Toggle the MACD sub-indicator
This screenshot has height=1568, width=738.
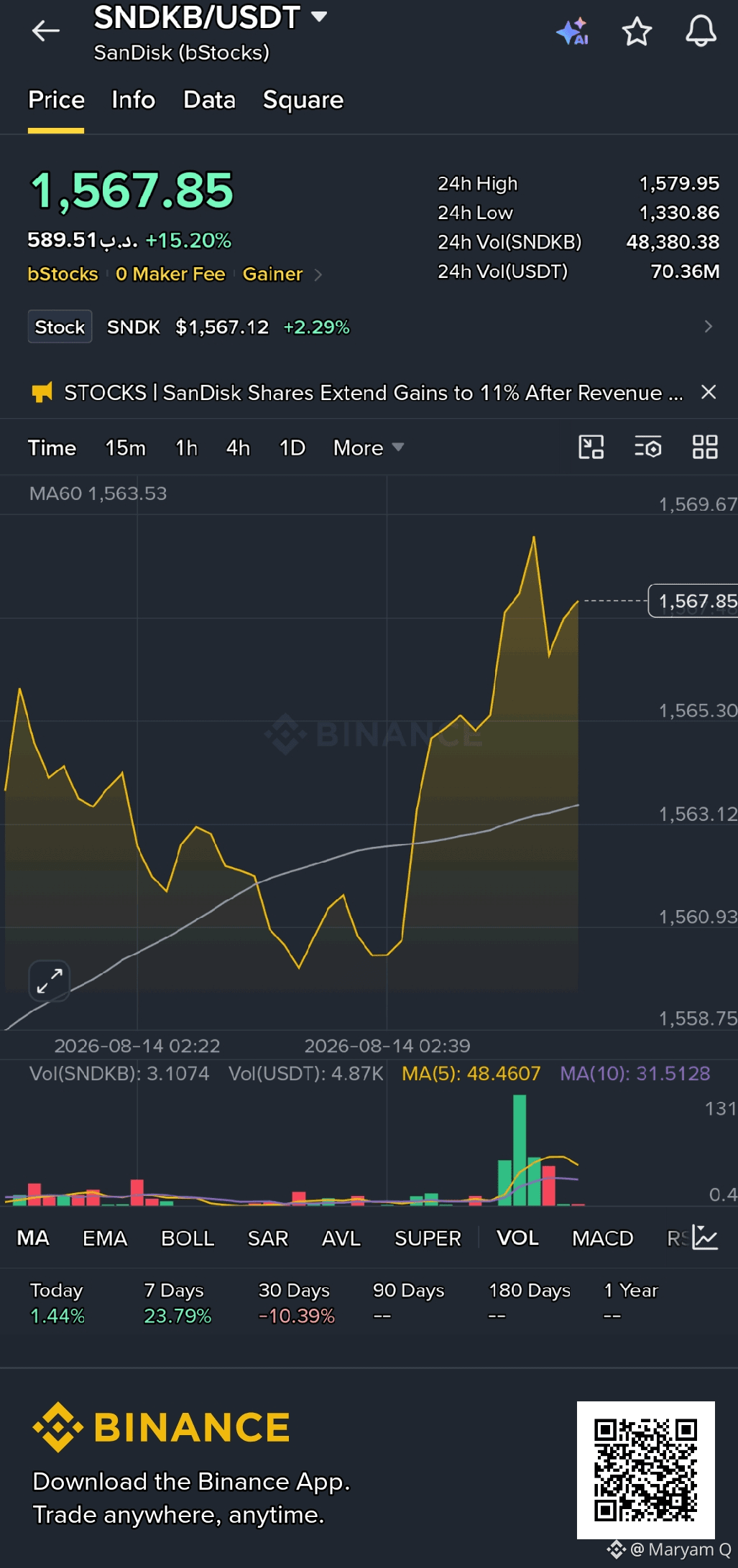(602, 1238)
